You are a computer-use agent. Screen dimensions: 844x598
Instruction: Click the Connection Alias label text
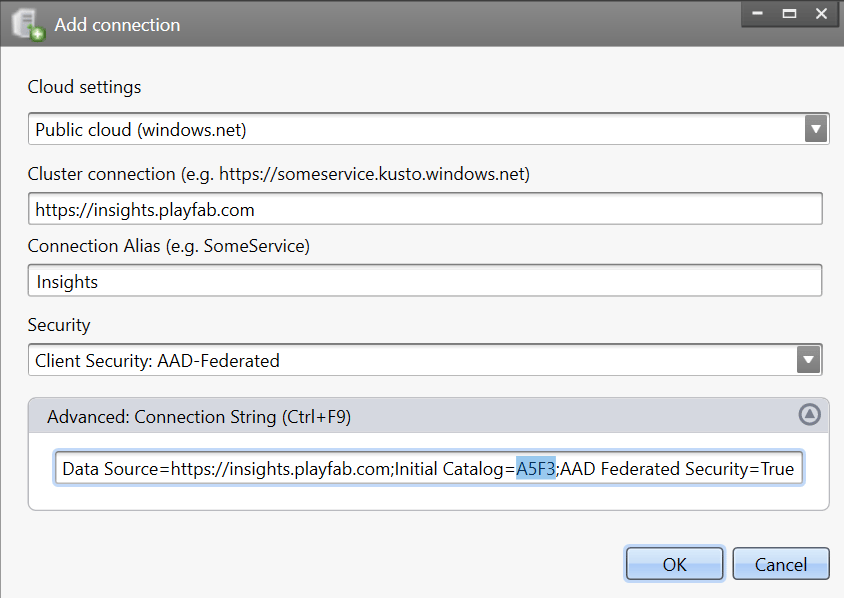169,246
